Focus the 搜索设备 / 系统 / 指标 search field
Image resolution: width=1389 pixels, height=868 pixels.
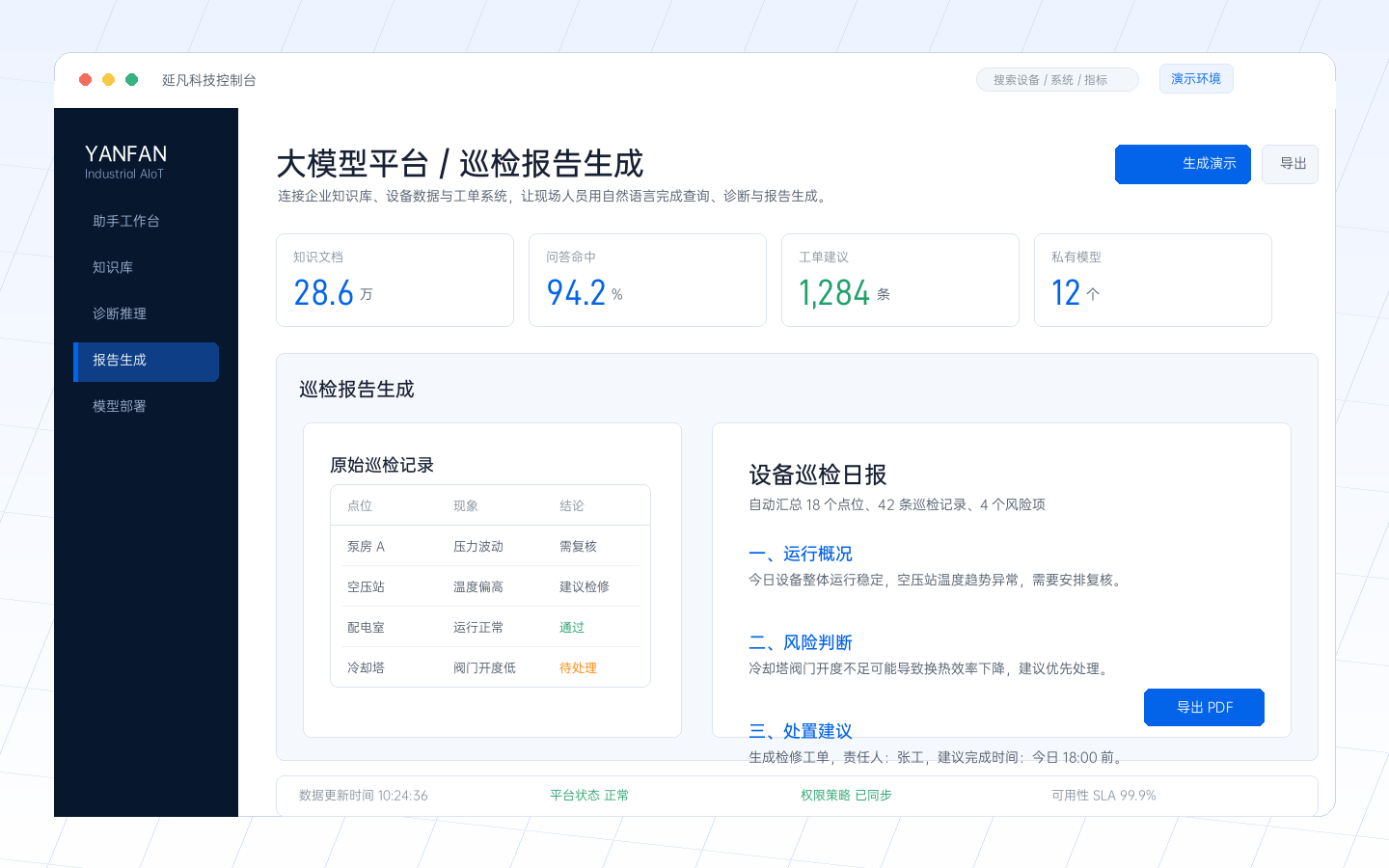point(1057,80)
